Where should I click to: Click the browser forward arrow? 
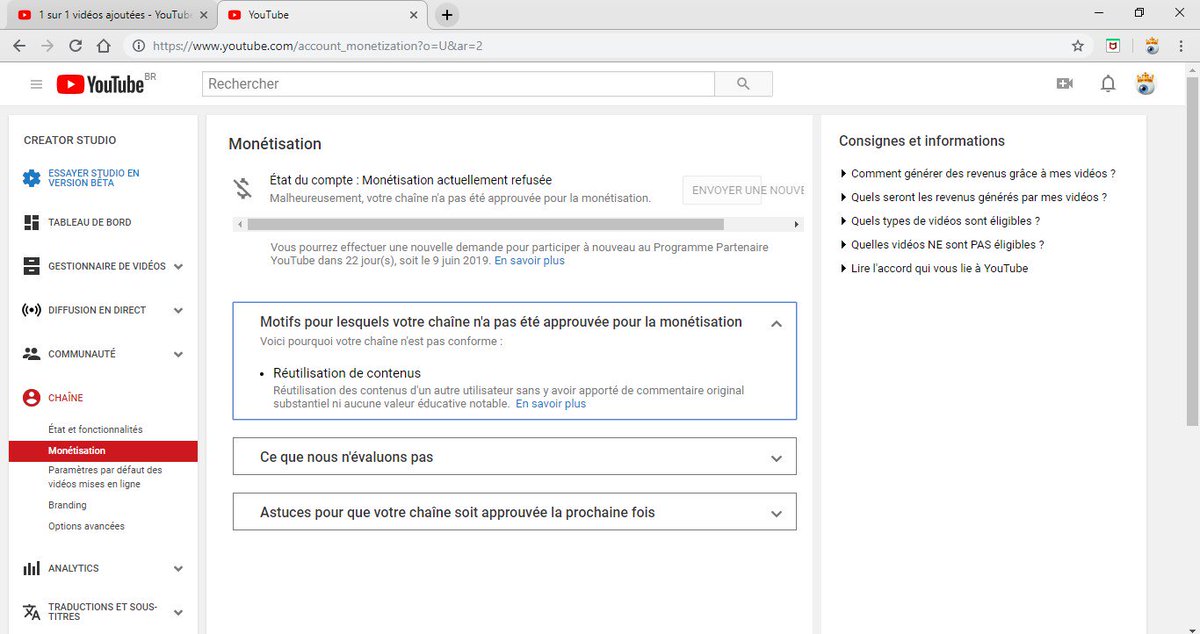(47, 46)
